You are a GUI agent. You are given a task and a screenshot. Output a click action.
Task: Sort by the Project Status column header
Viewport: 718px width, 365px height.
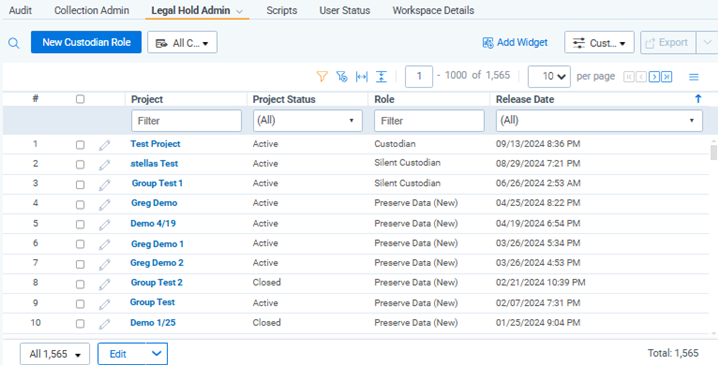(284, 99)
